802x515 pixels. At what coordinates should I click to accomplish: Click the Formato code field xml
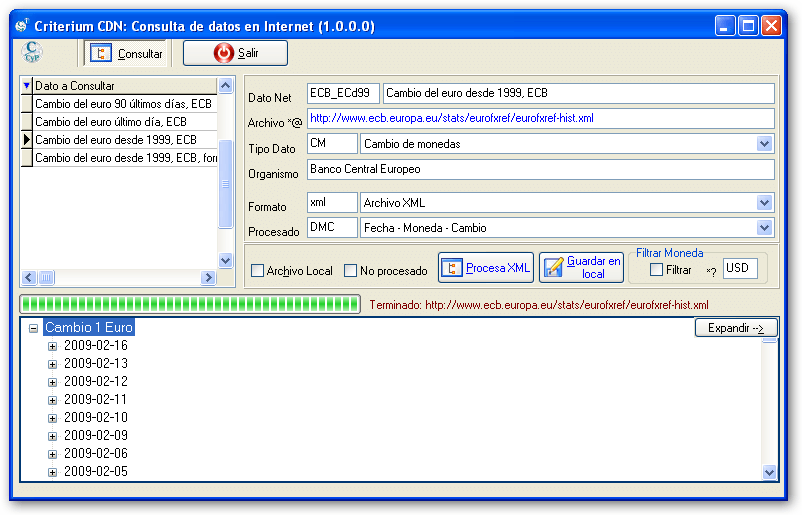(332, 203)
